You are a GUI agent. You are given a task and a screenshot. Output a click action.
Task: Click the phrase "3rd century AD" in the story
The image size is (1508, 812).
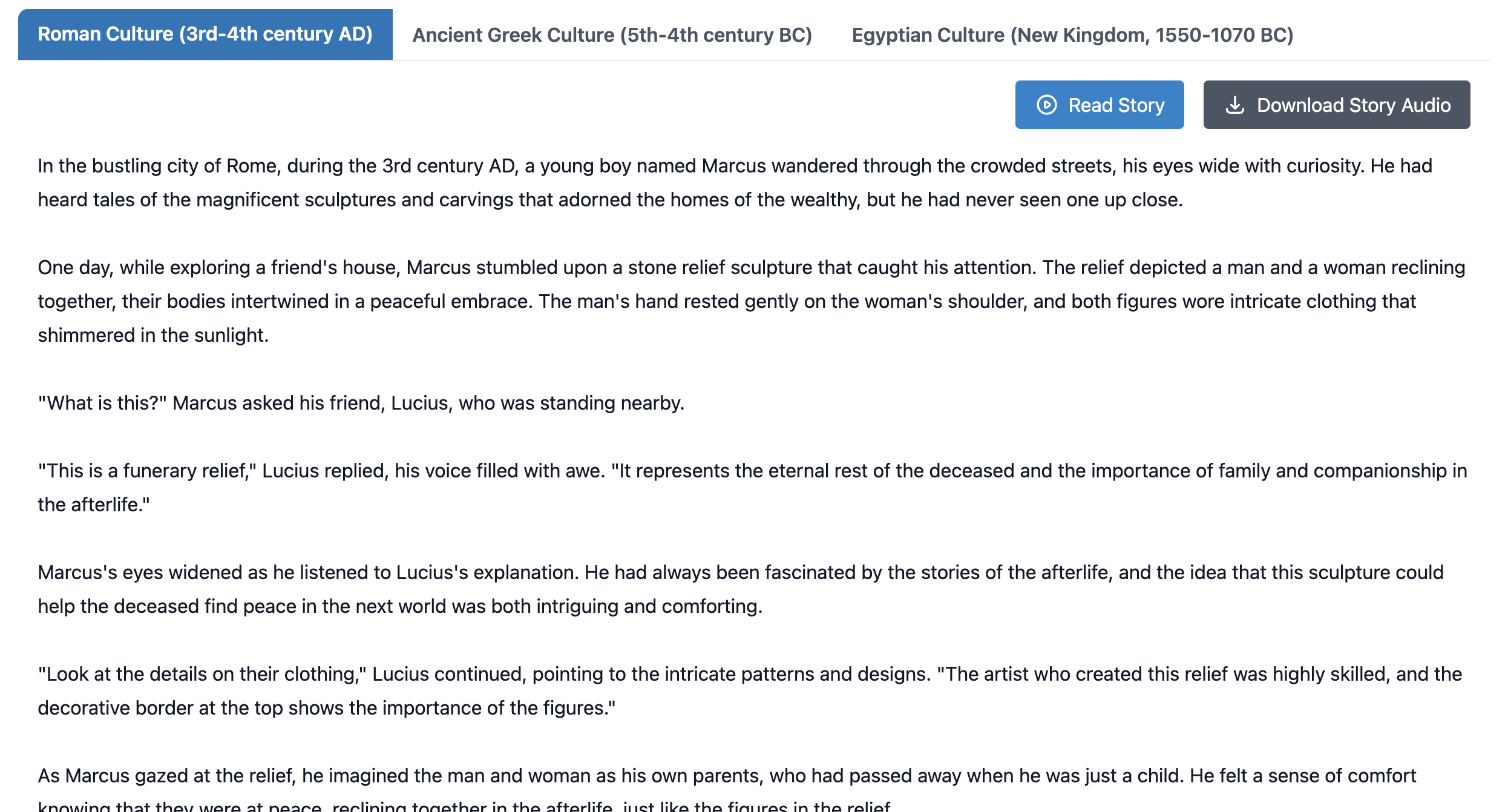(448, 166)
